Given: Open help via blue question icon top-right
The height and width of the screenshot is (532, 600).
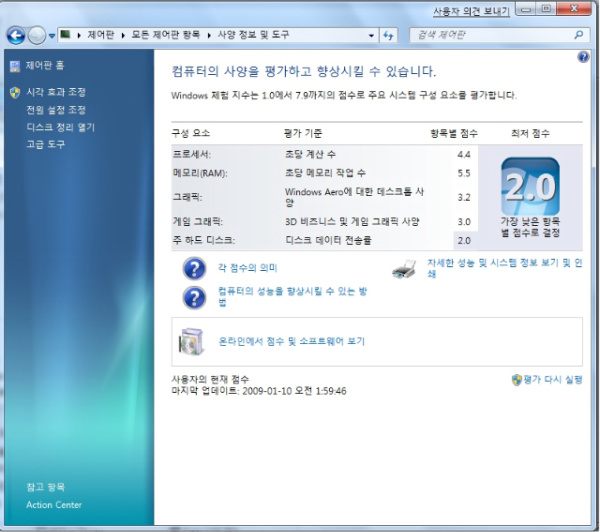Looking at the screenshot, I should pos(584,57).
